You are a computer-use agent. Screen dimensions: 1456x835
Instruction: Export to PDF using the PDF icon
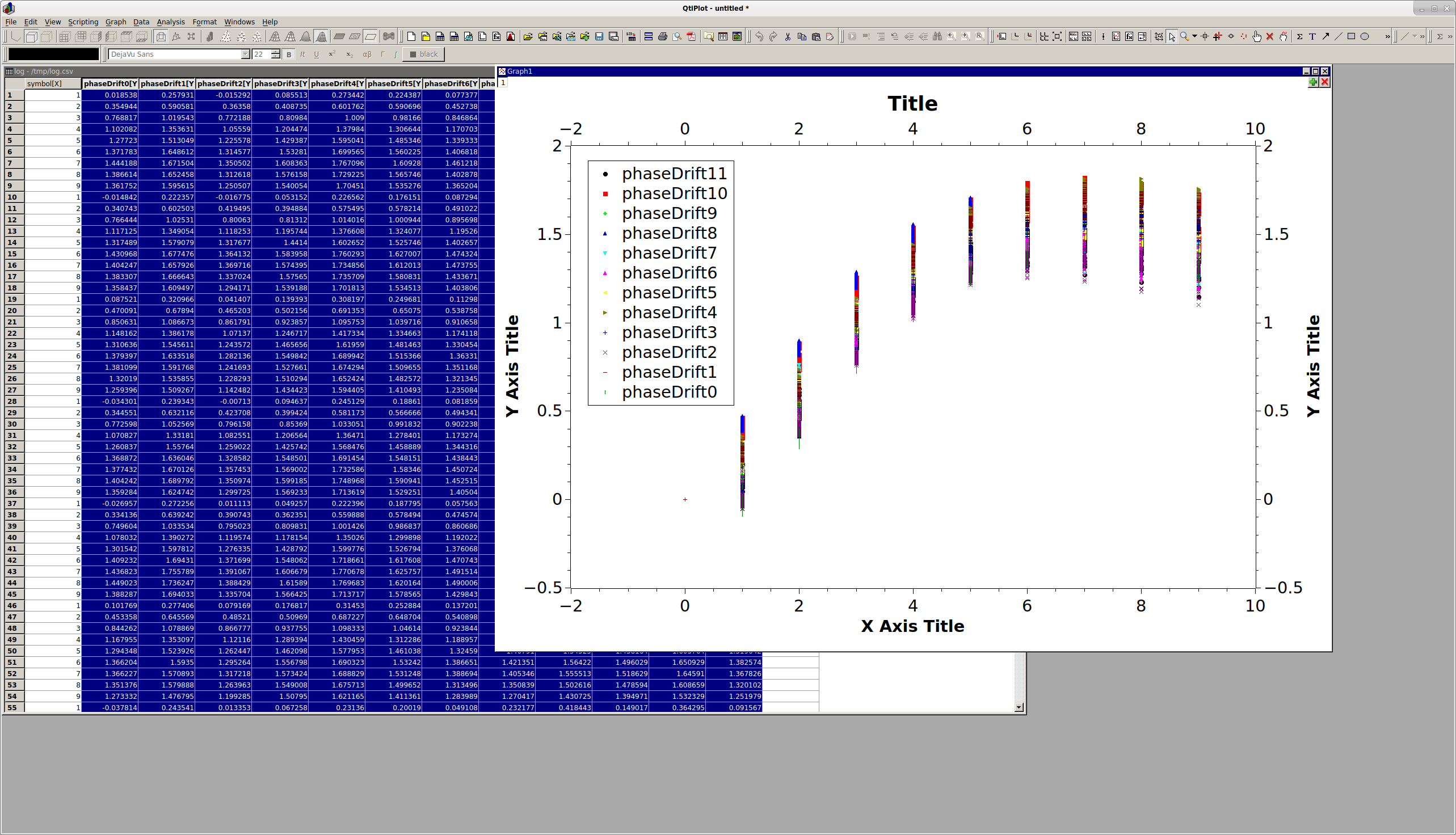click(691, 37)
